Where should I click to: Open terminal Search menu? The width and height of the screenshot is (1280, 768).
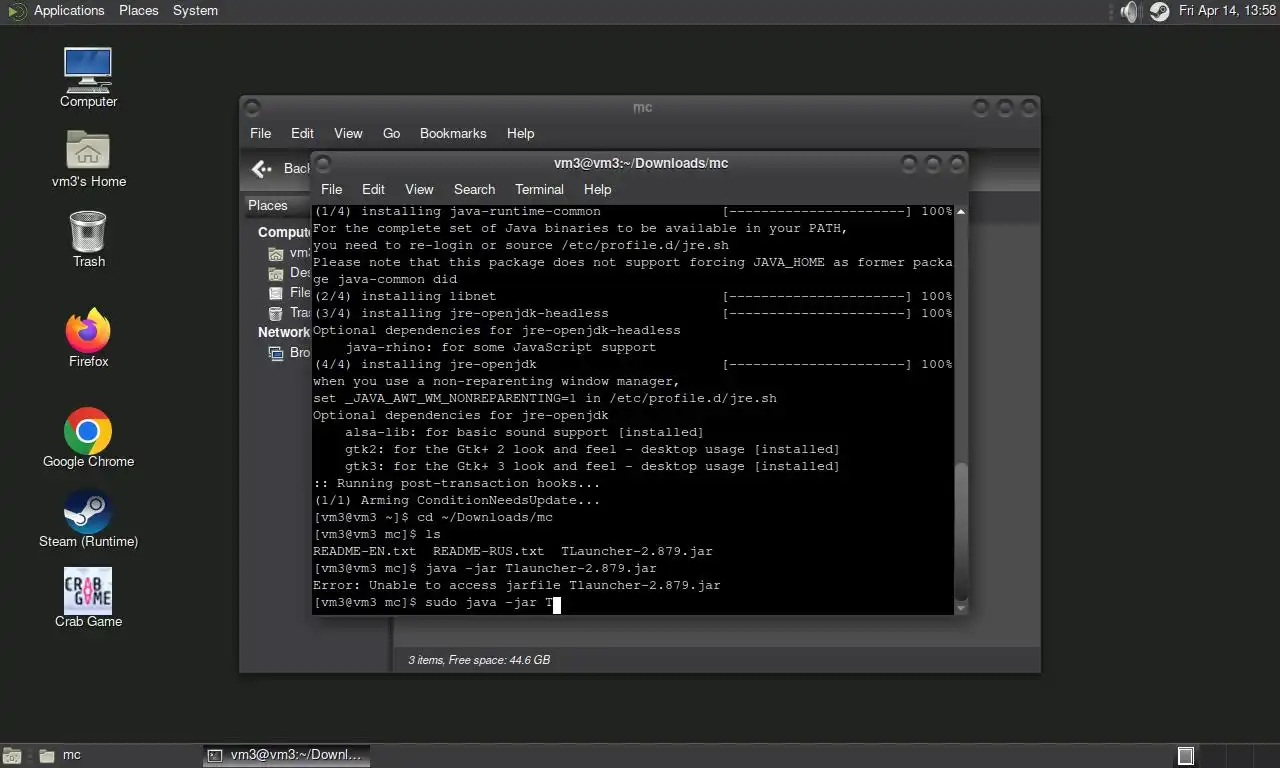click(x=474, y=189)
